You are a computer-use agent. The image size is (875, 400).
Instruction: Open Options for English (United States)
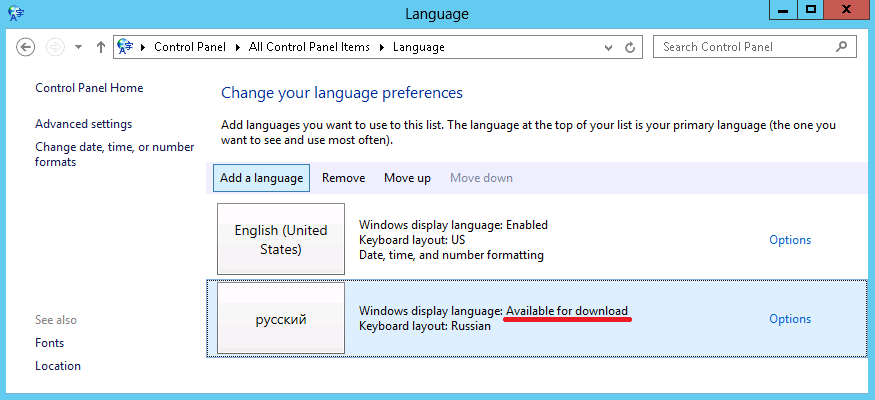(x=789, y=240)
